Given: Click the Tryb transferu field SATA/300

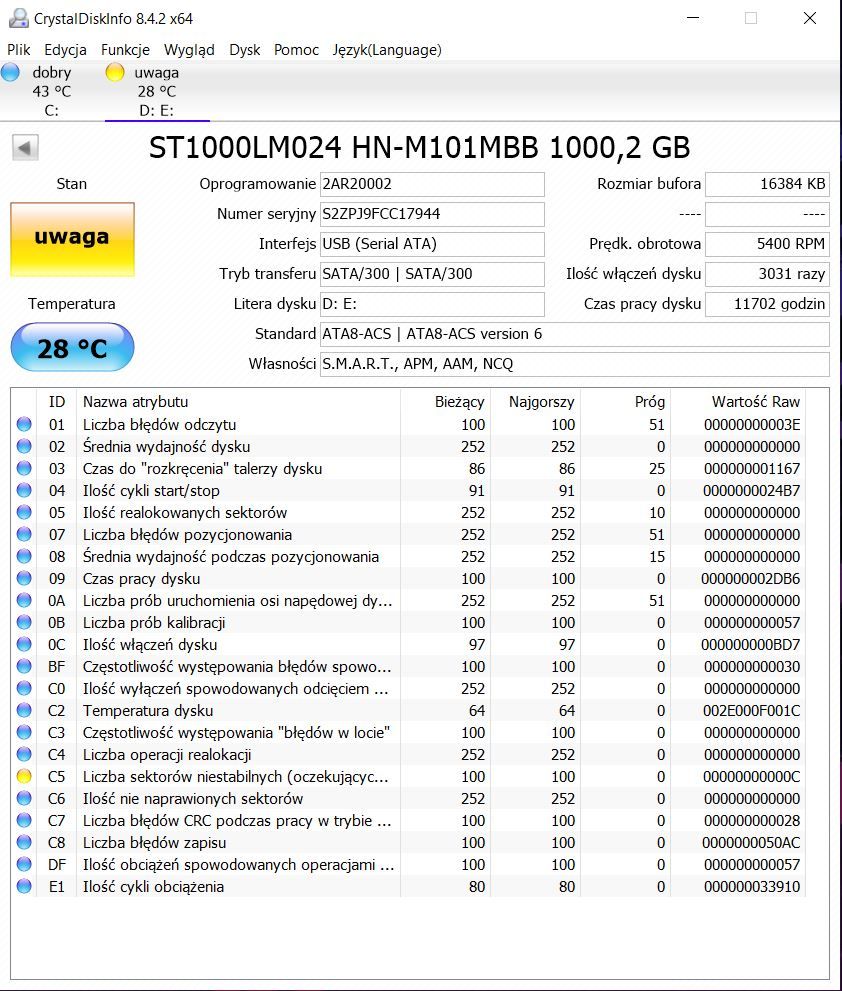Looking at the screenshot, I should 432,274.
